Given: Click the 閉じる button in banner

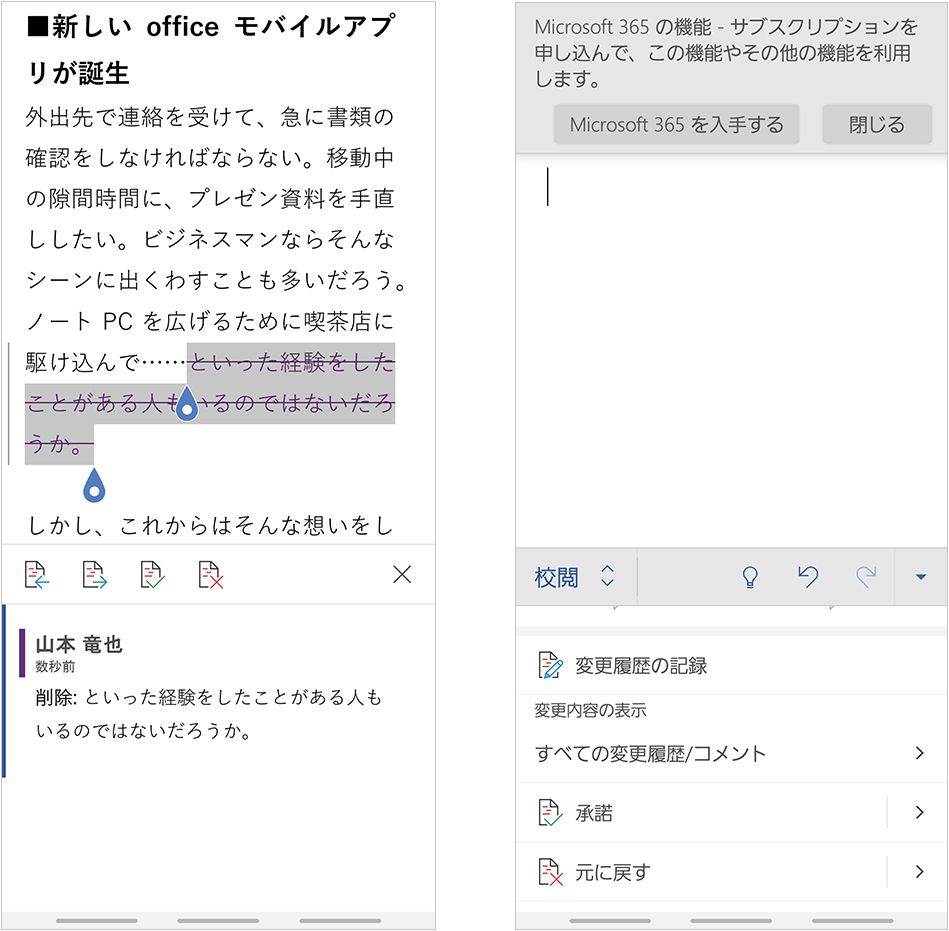Looking at the screenshot, I should 876,124.
